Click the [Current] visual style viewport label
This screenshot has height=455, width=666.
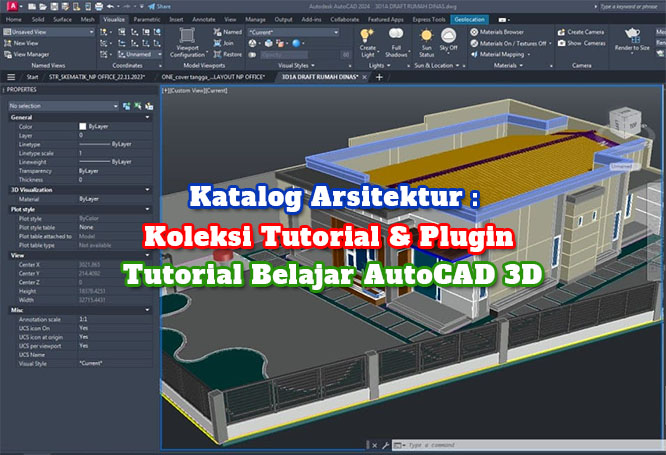tap(217, 90)
